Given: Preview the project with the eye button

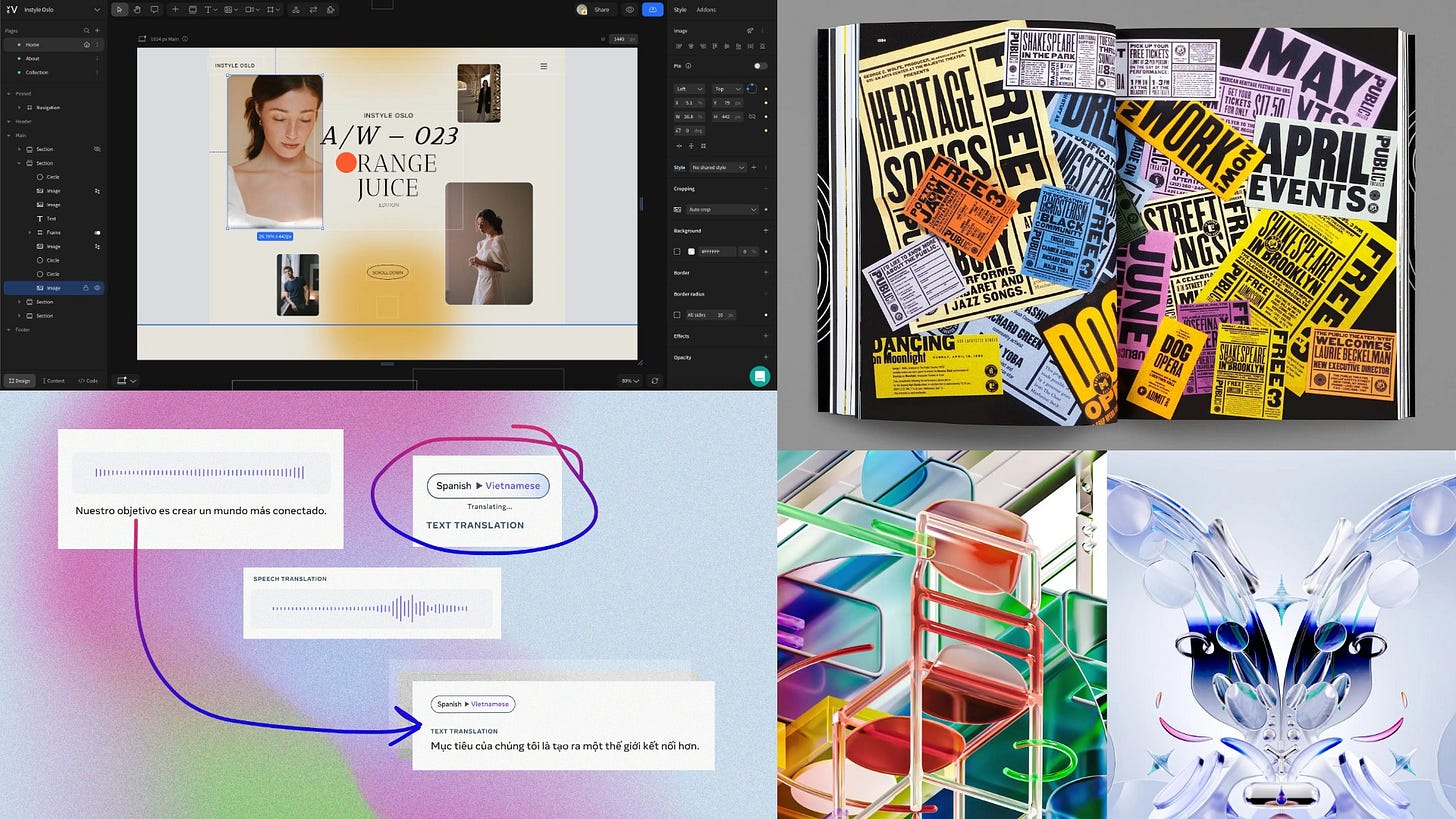Looking at the screenshot, I should coord(630,9).
